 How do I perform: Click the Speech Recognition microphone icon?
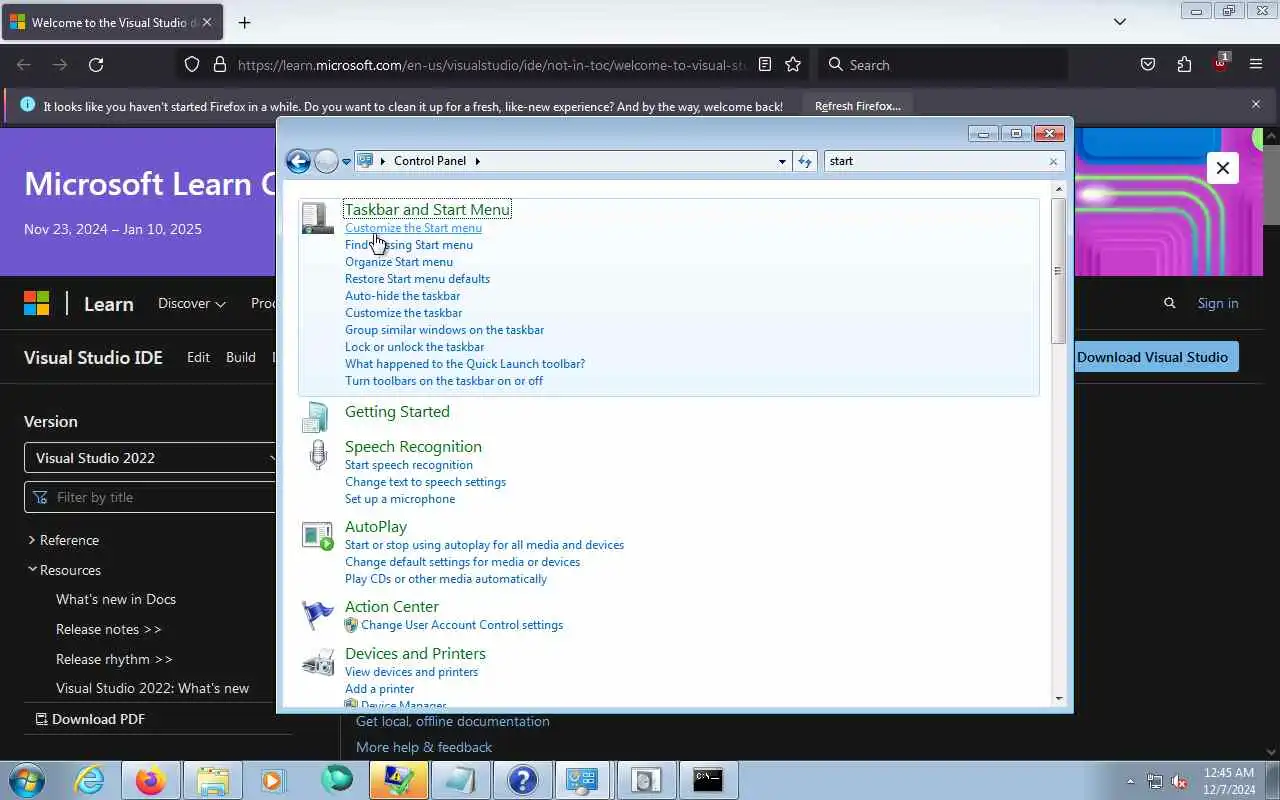(x=317, y=455)
